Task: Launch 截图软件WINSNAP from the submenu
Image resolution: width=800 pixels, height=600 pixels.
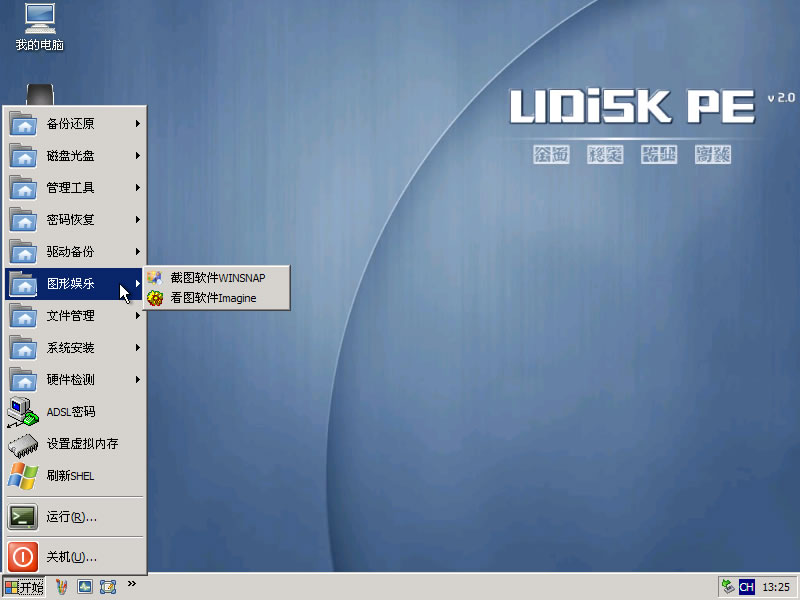Action: [217, 278]
